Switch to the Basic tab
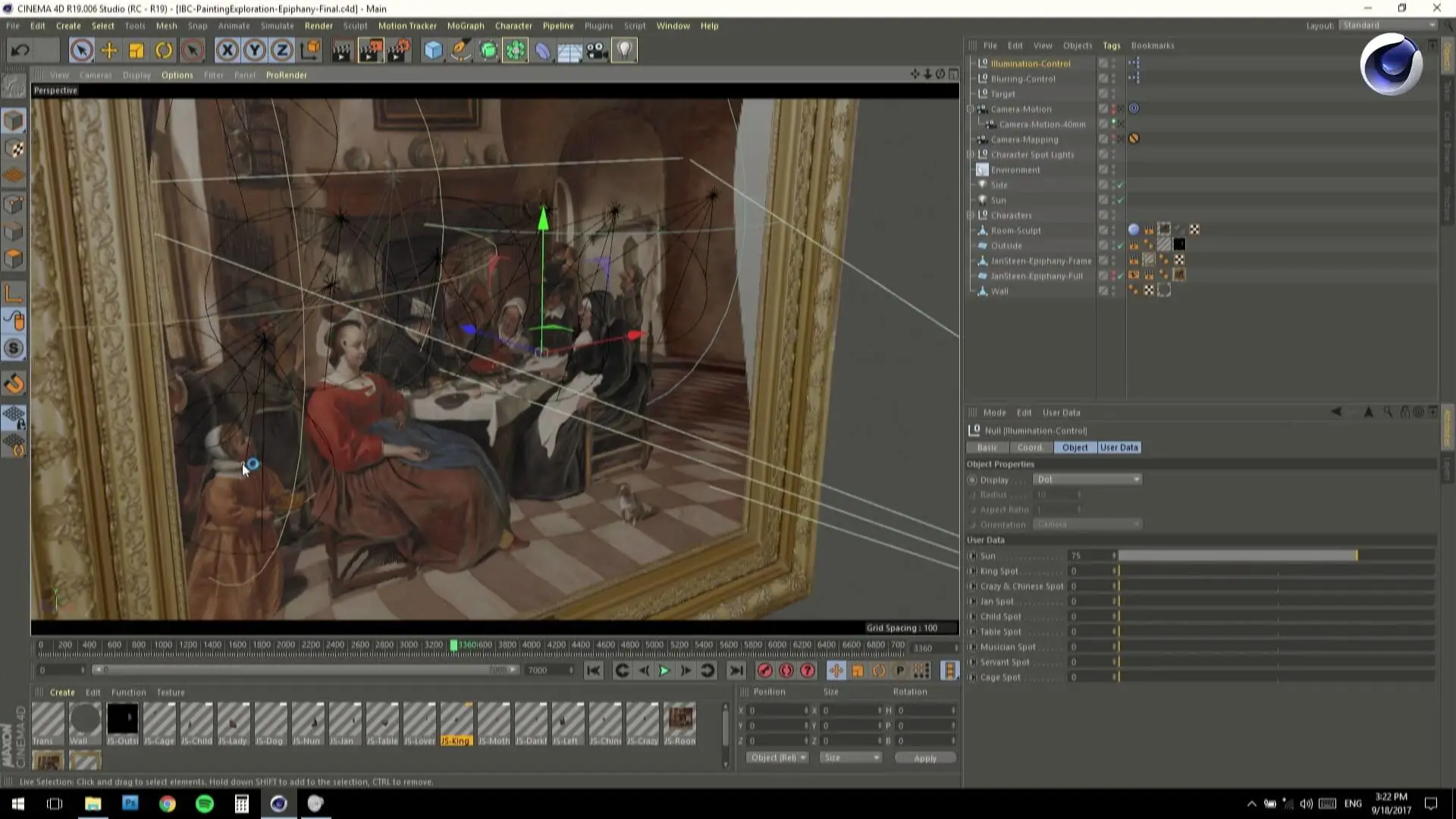1456x819 pixels. (987, 447)
